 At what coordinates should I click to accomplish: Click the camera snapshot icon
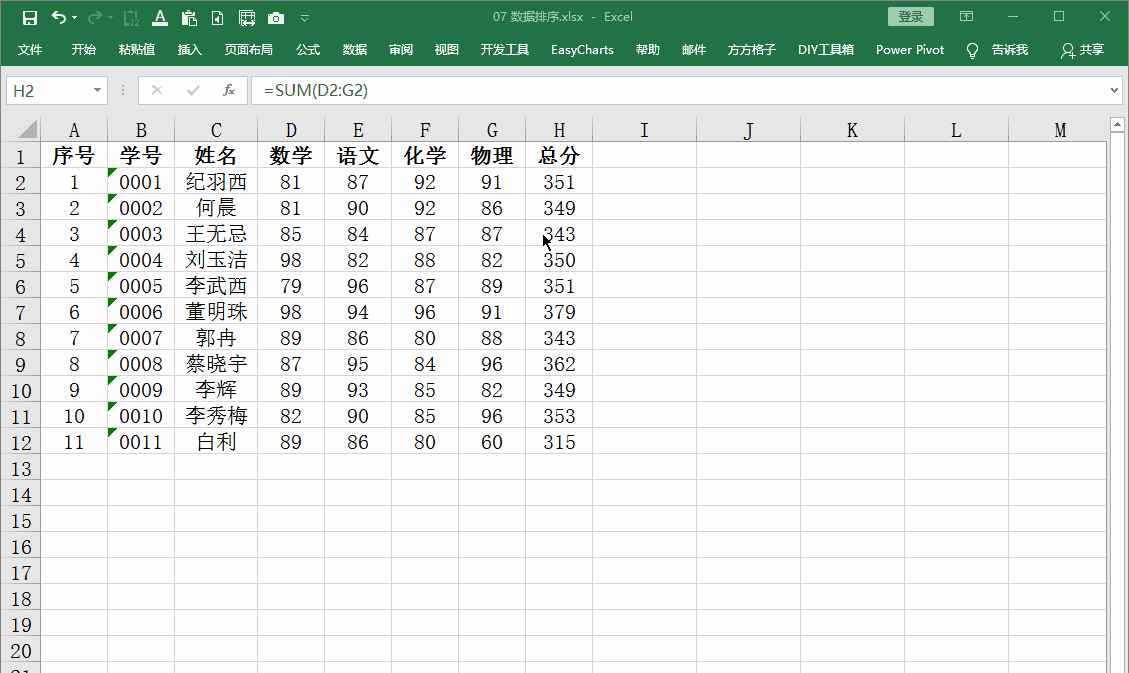[x=276, y=17]
